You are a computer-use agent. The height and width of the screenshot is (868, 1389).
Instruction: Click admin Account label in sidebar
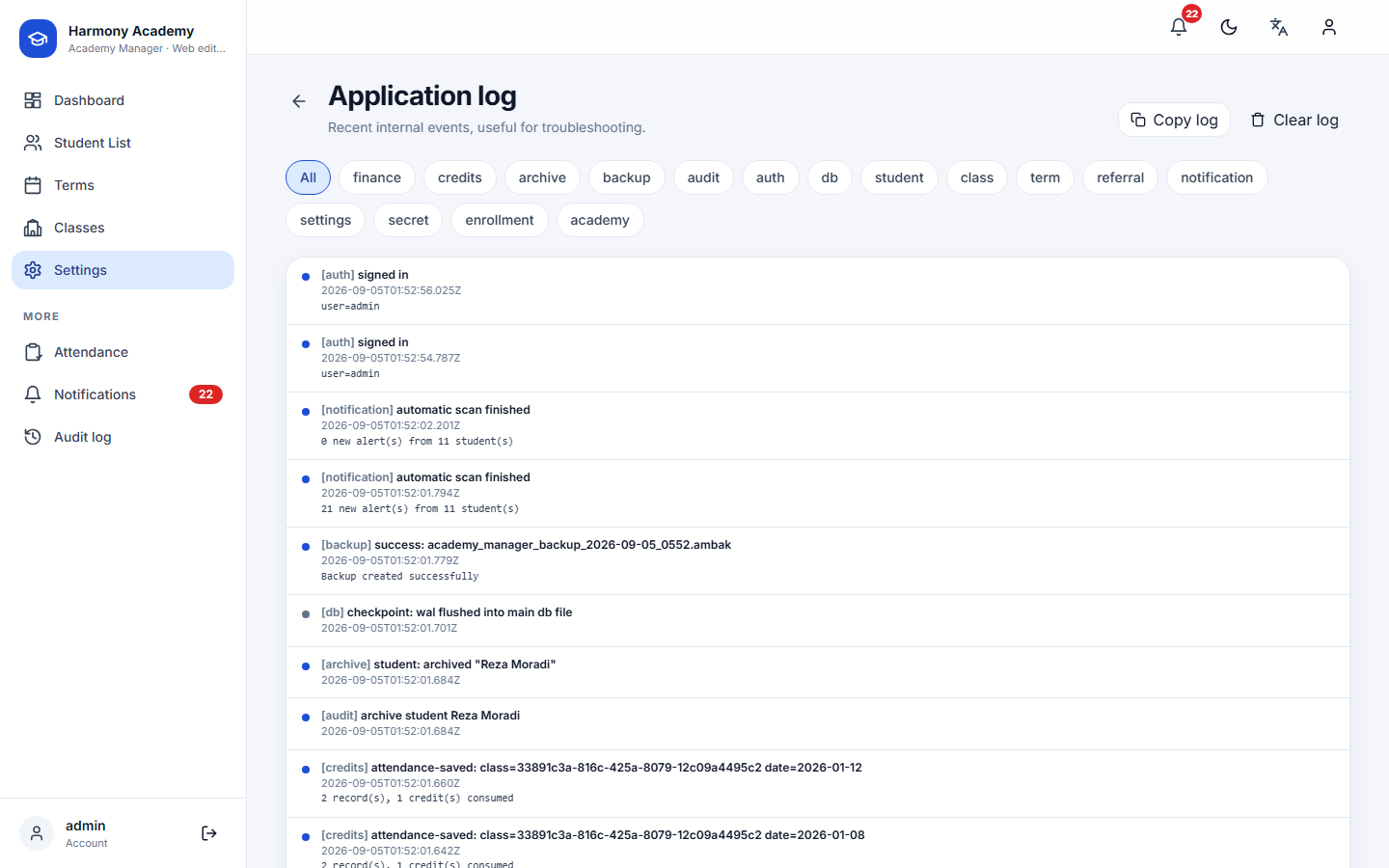point(87,833)
